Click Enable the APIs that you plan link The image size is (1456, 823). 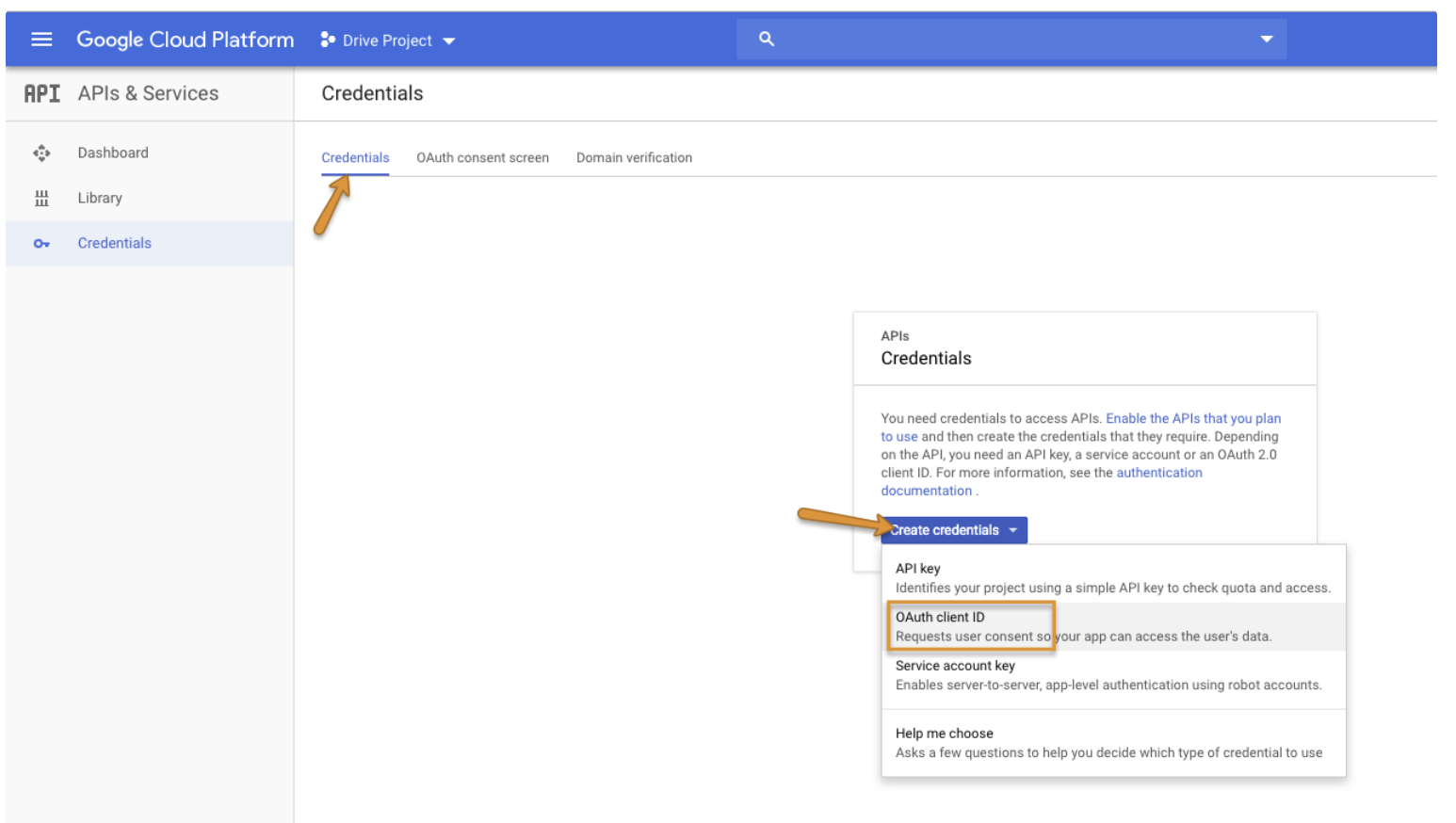pyautogui.click(x=1192, y=418)
